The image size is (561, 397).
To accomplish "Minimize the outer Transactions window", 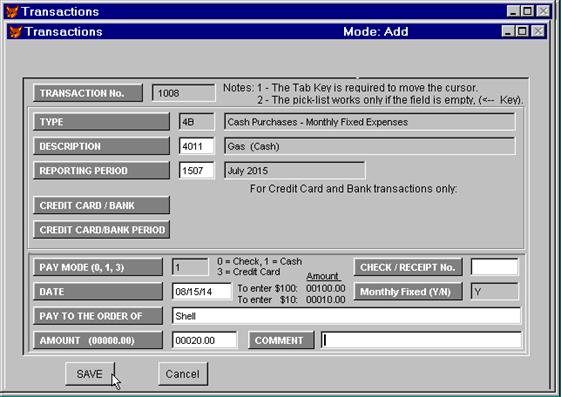I will [x=513, y=11].
